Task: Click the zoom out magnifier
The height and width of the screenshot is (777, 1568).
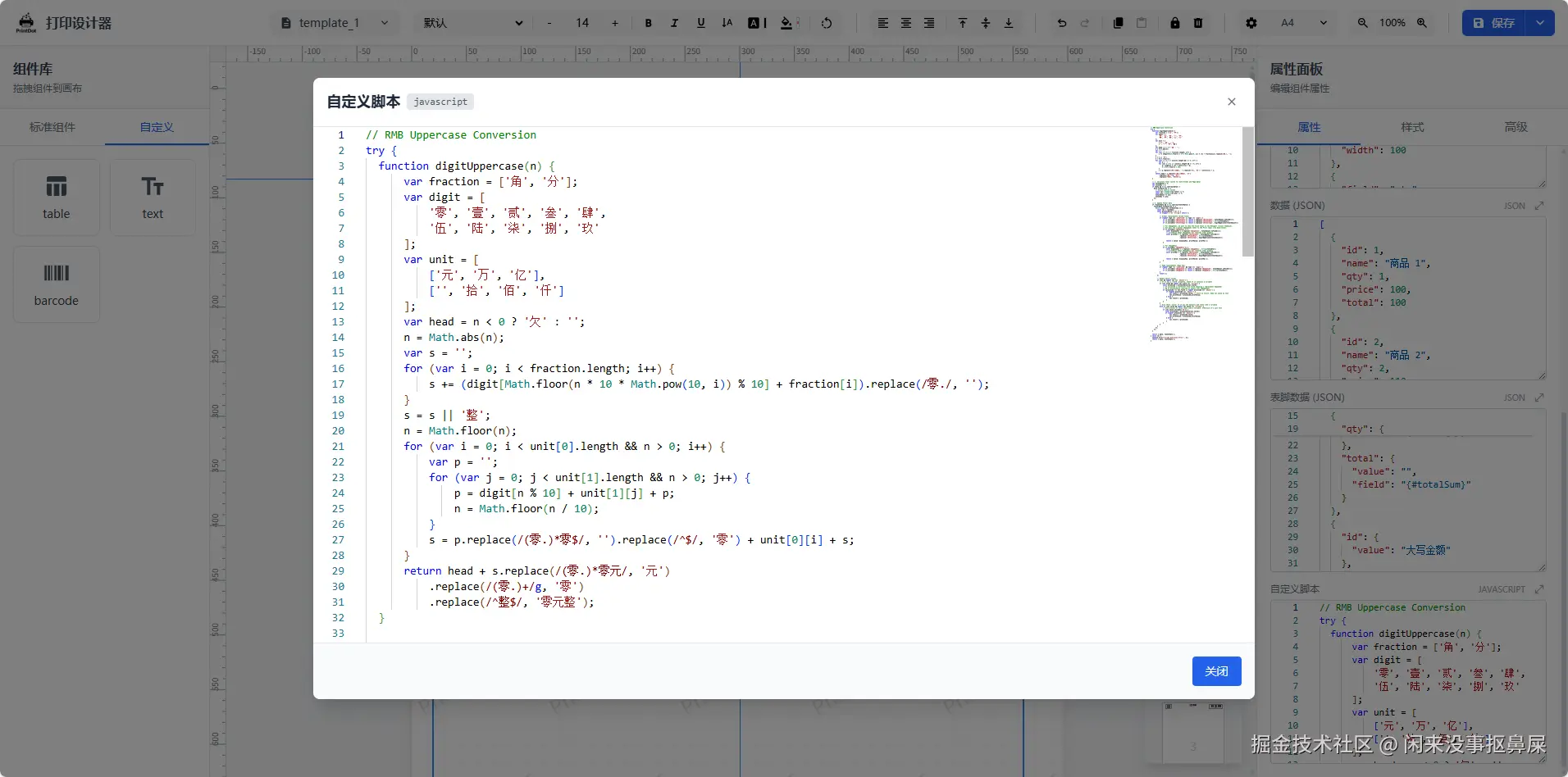Action: 1362,23
